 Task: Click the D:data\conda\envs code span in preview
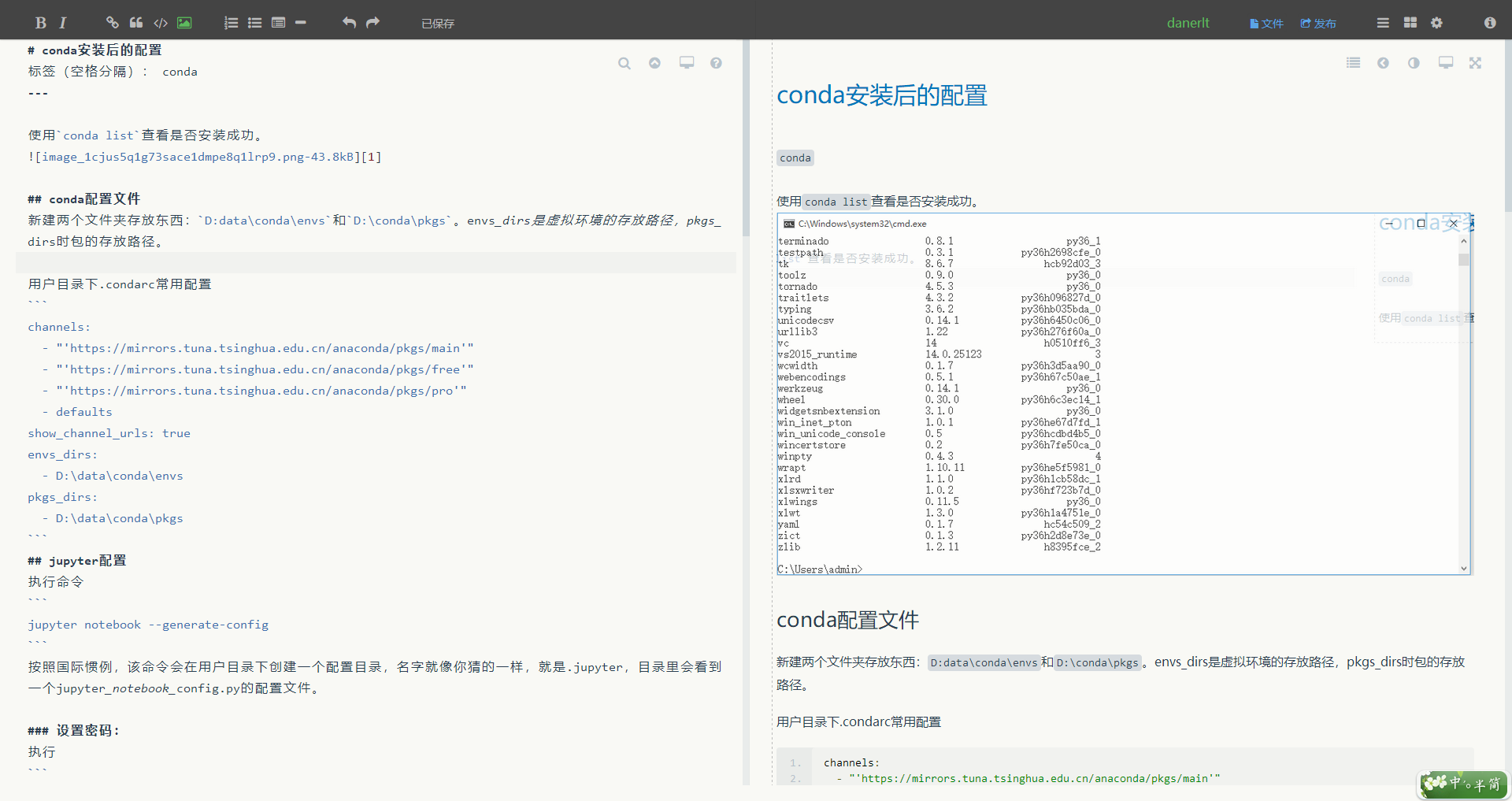coord(984,662)
